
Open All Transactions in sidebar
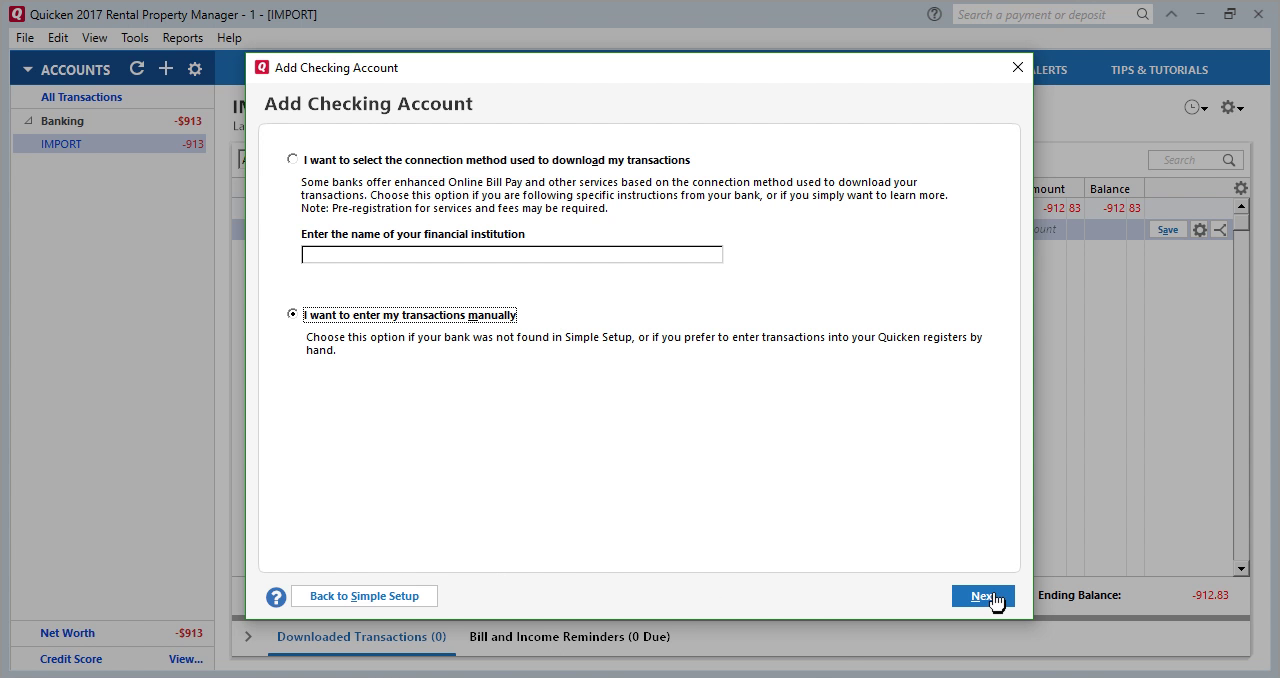pos(81,97)
